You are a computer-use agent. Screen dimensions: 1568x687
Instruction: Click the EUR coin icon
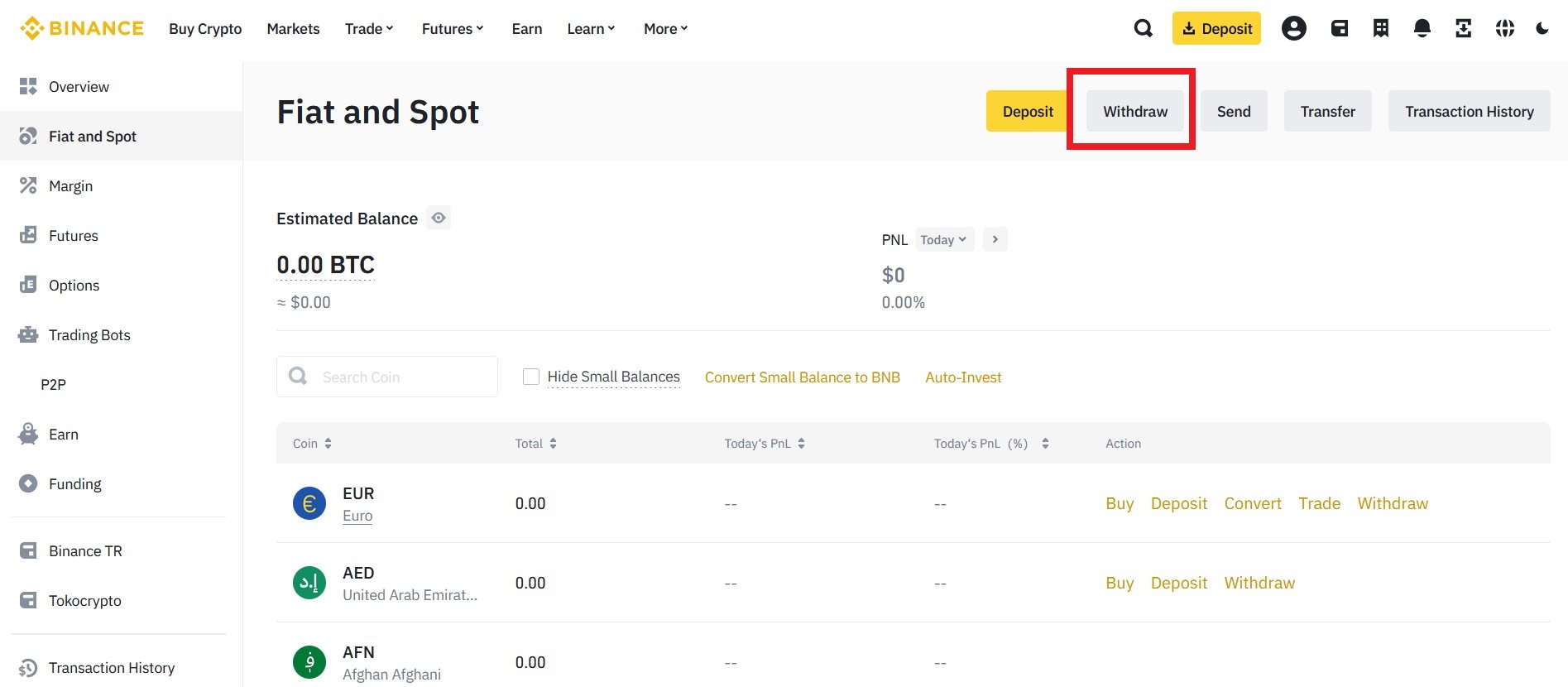[309, 503]
